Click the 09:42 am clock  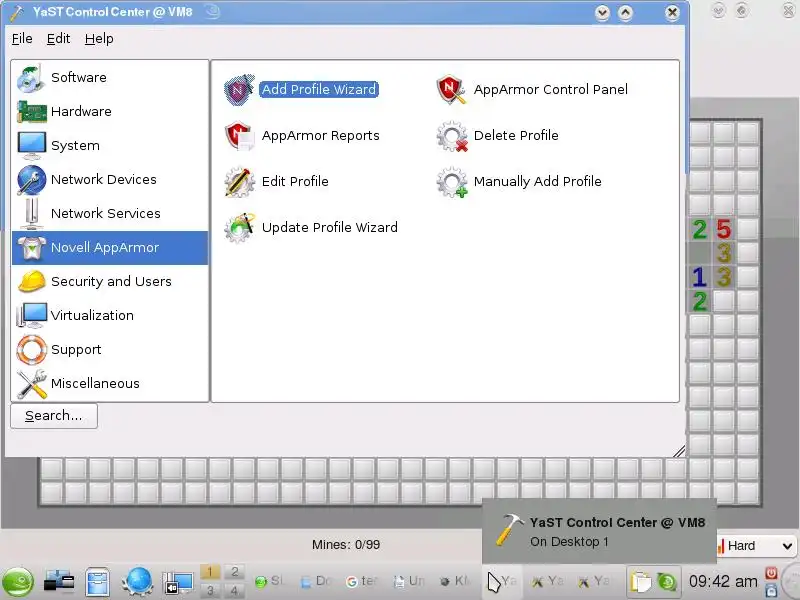pyautogui.click(x=722, y=582)
